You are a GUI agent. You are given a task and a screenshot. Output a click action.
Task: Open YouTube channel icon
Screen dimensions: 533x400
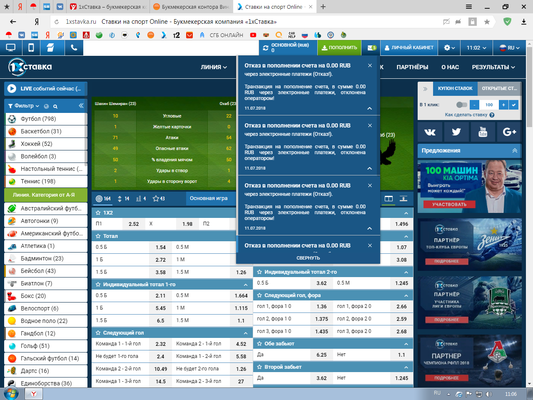pyautogui.click(x=483, y=132)
